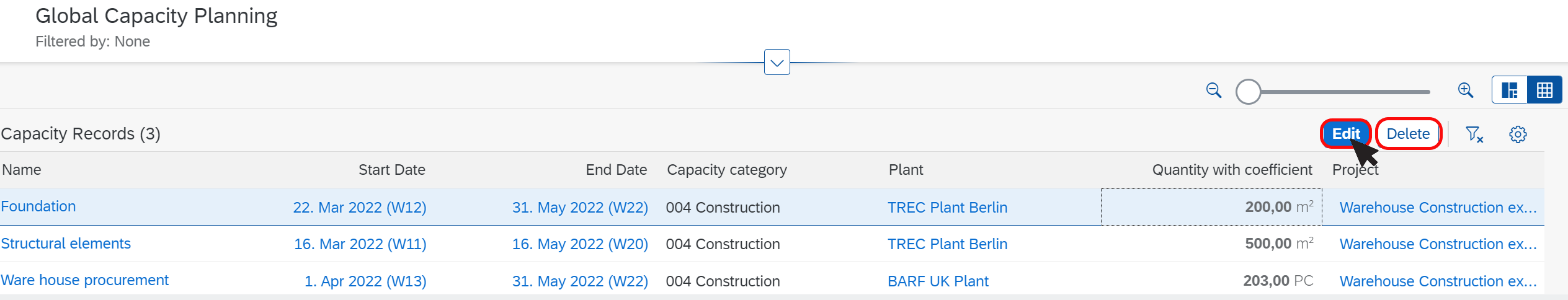Image resolution: width=1568 pixels, height=300 pixels.
Task: Open table settings gear icon
Action: 1518,134
